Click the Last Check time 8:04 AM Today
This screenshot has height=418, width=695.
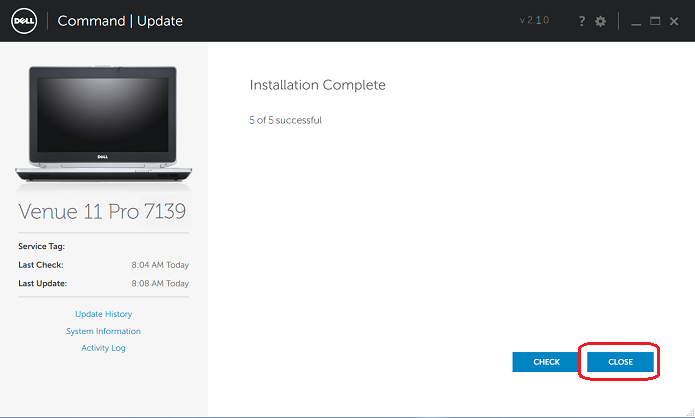(x=160, y=265)
